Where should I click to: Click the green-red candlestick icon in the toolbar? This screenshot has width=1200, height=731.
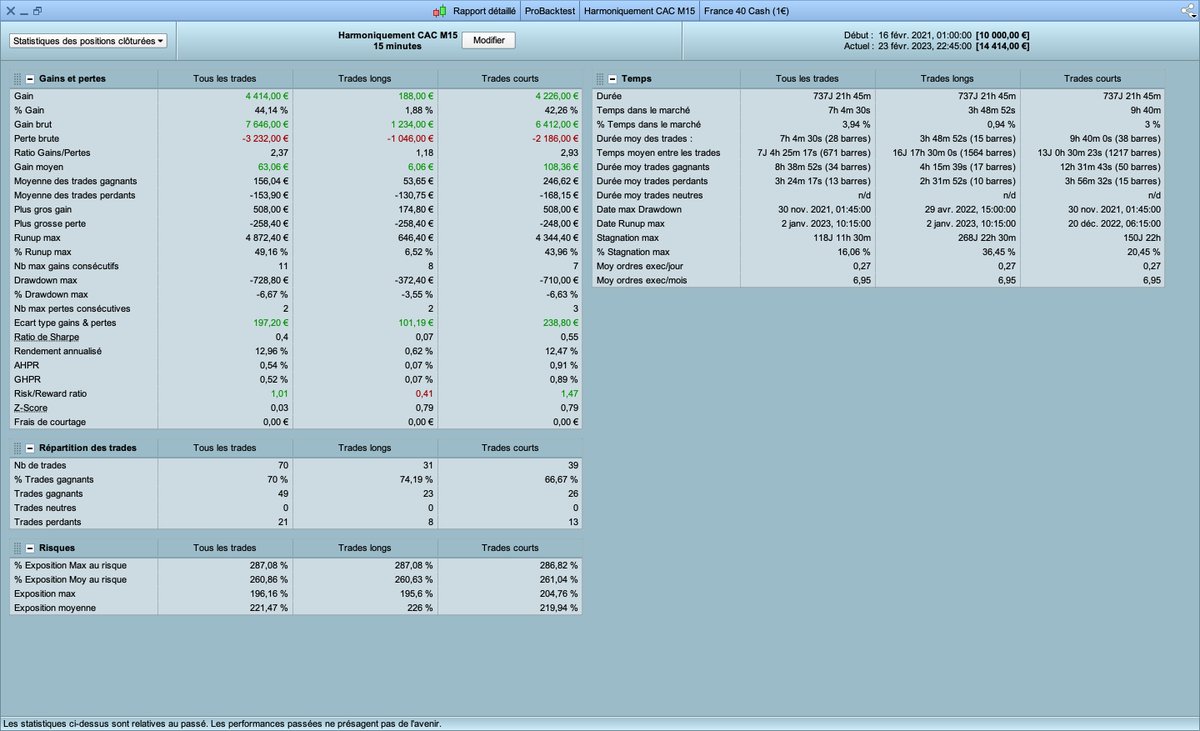click(x=438, y=11)
